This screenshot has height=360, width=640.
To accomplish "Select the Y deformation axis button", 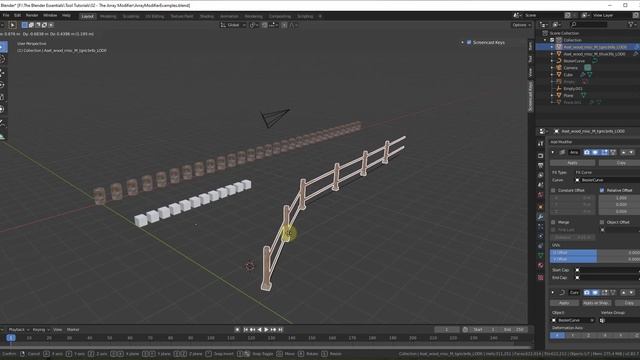I will (573, 336).
